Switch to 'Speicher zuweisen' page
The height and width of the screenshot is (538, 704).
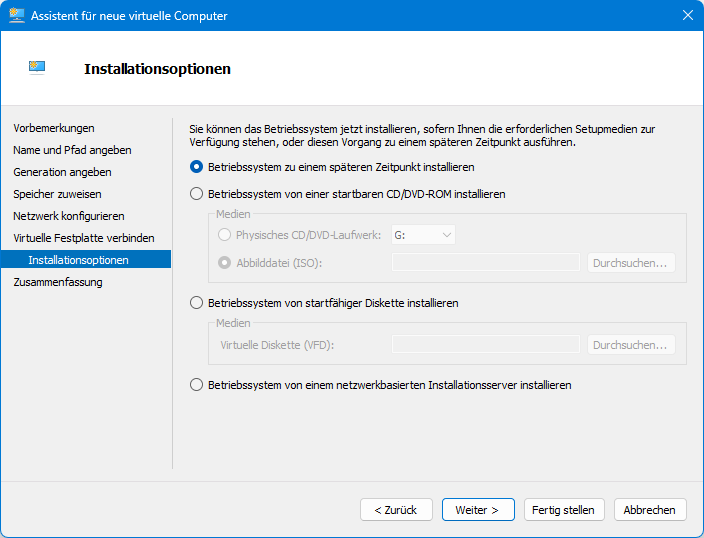coord(57,194)
